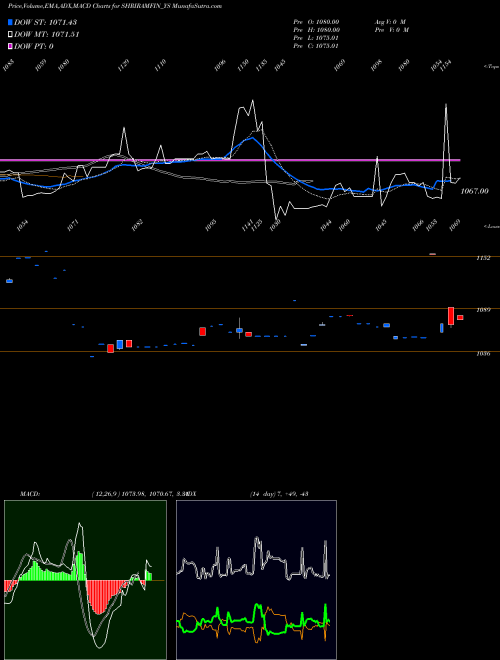Click the white DOW MT legend swatch
Viewport: 500px width, 660px height.
pos(10,34)
